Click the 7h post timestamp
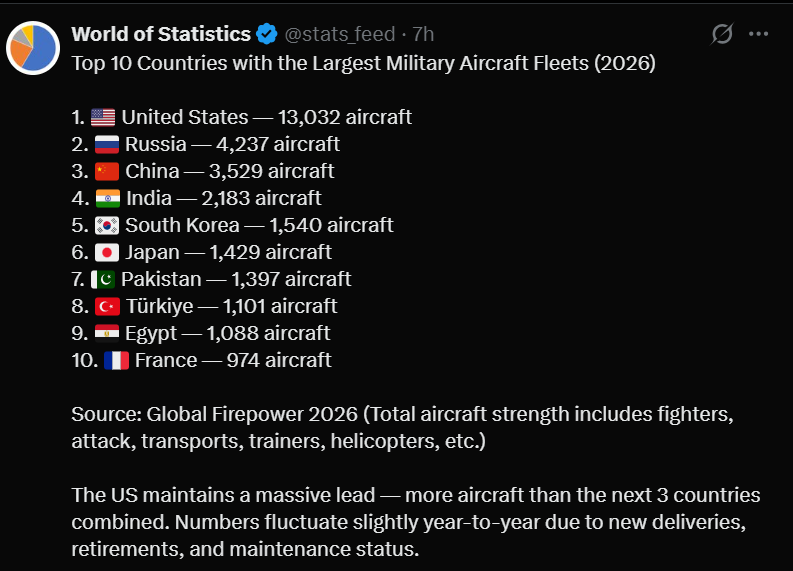Image resolution: width=793 pixels, height=571 pixels. (x=423, y=34)
